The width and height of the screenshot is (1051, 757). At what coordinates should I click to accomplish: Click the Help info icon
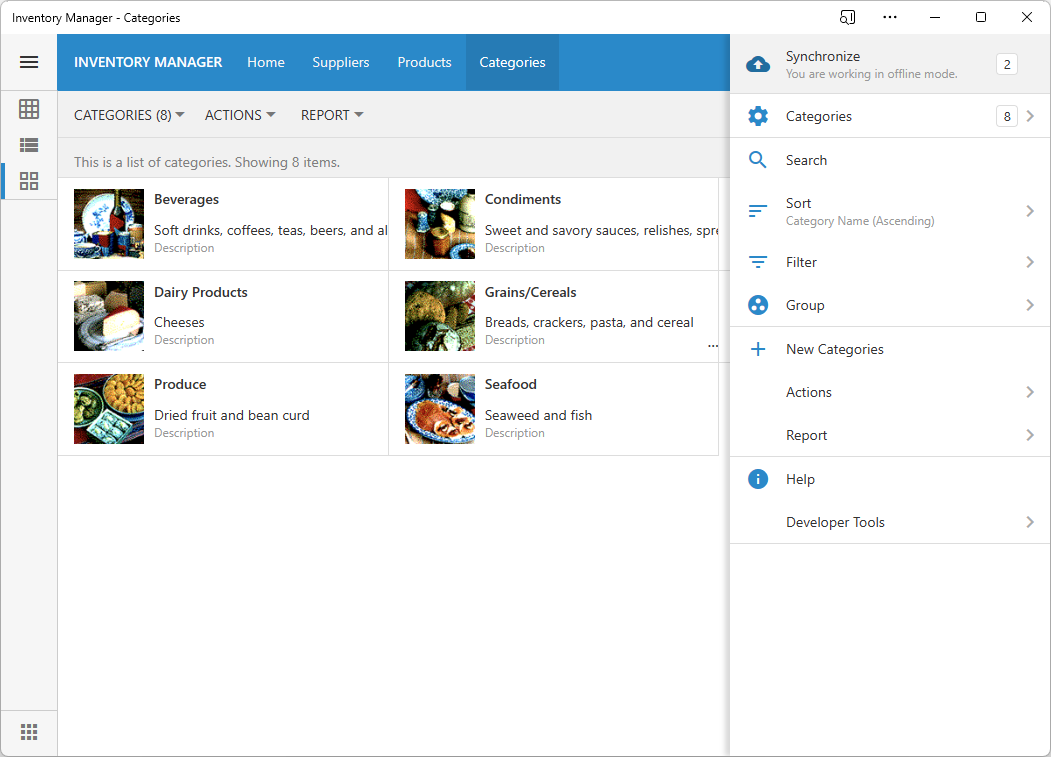[758, 479]
